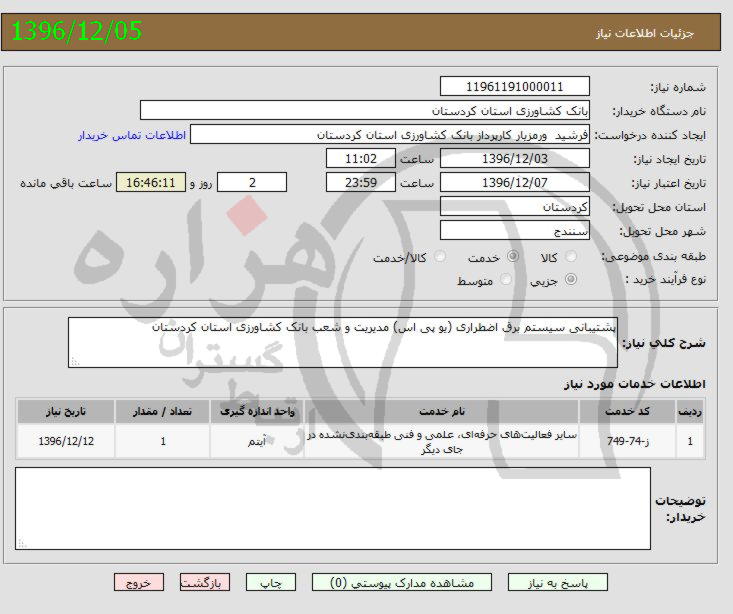Click the unit cell آیتم
Image resolution: width=733 pixels, height=614 pixels.
click(x=257, y=441)
